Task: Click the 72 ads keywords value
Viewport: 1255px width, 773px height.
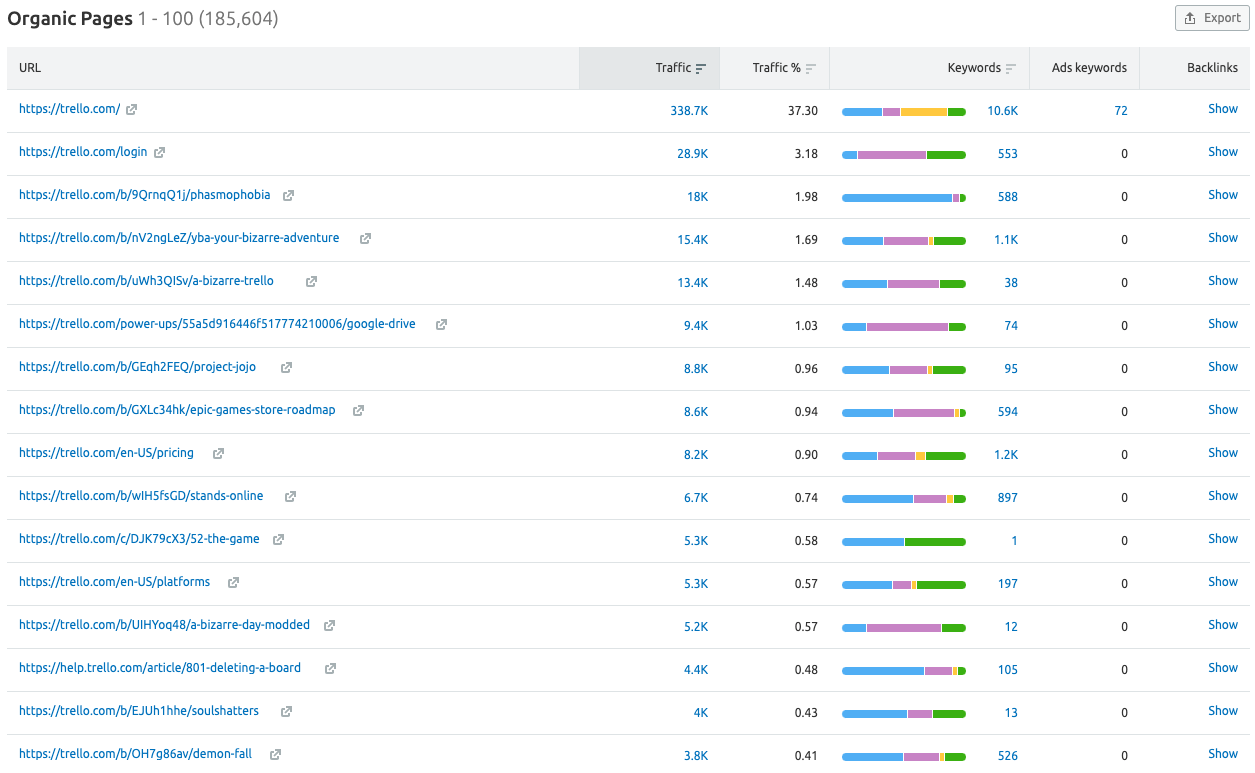Action: pyautogui.click(x=1121, y=111)
